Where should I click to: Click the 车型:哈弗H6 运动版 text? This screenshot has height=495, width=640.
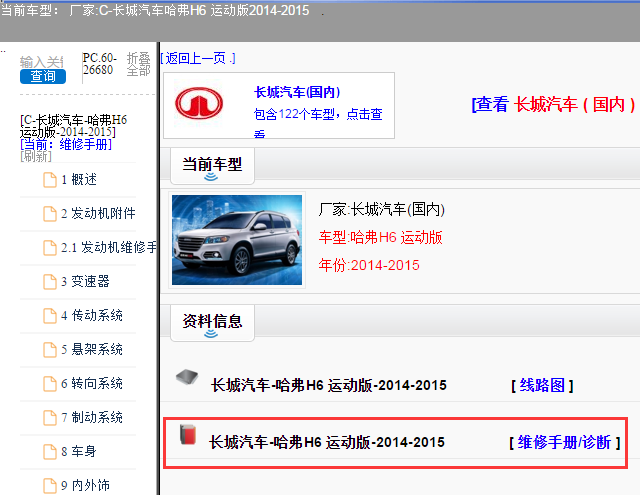point(380,238)
